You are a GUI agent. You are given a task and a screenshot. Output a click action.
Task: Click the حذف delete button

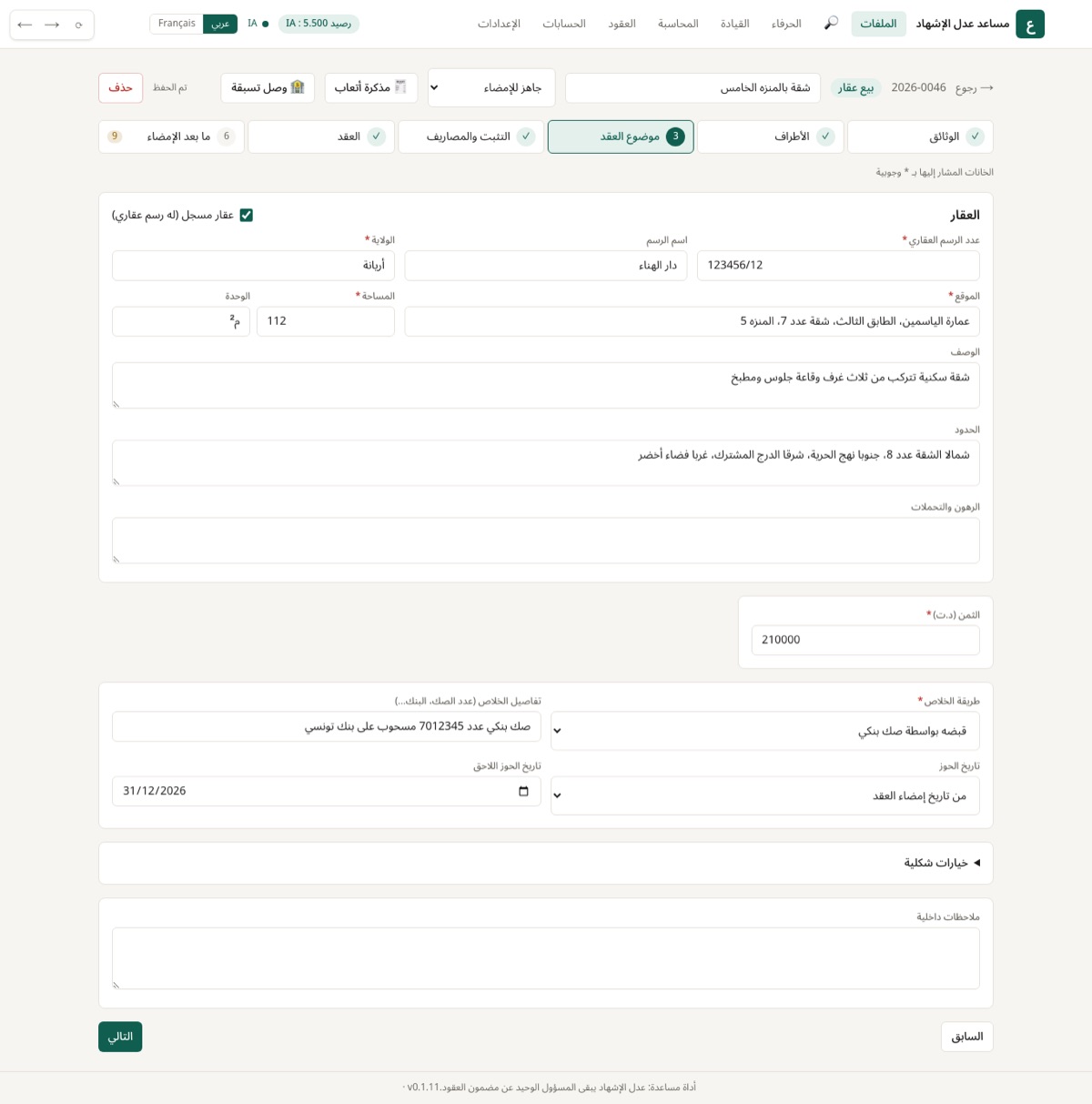click(120, 88)
